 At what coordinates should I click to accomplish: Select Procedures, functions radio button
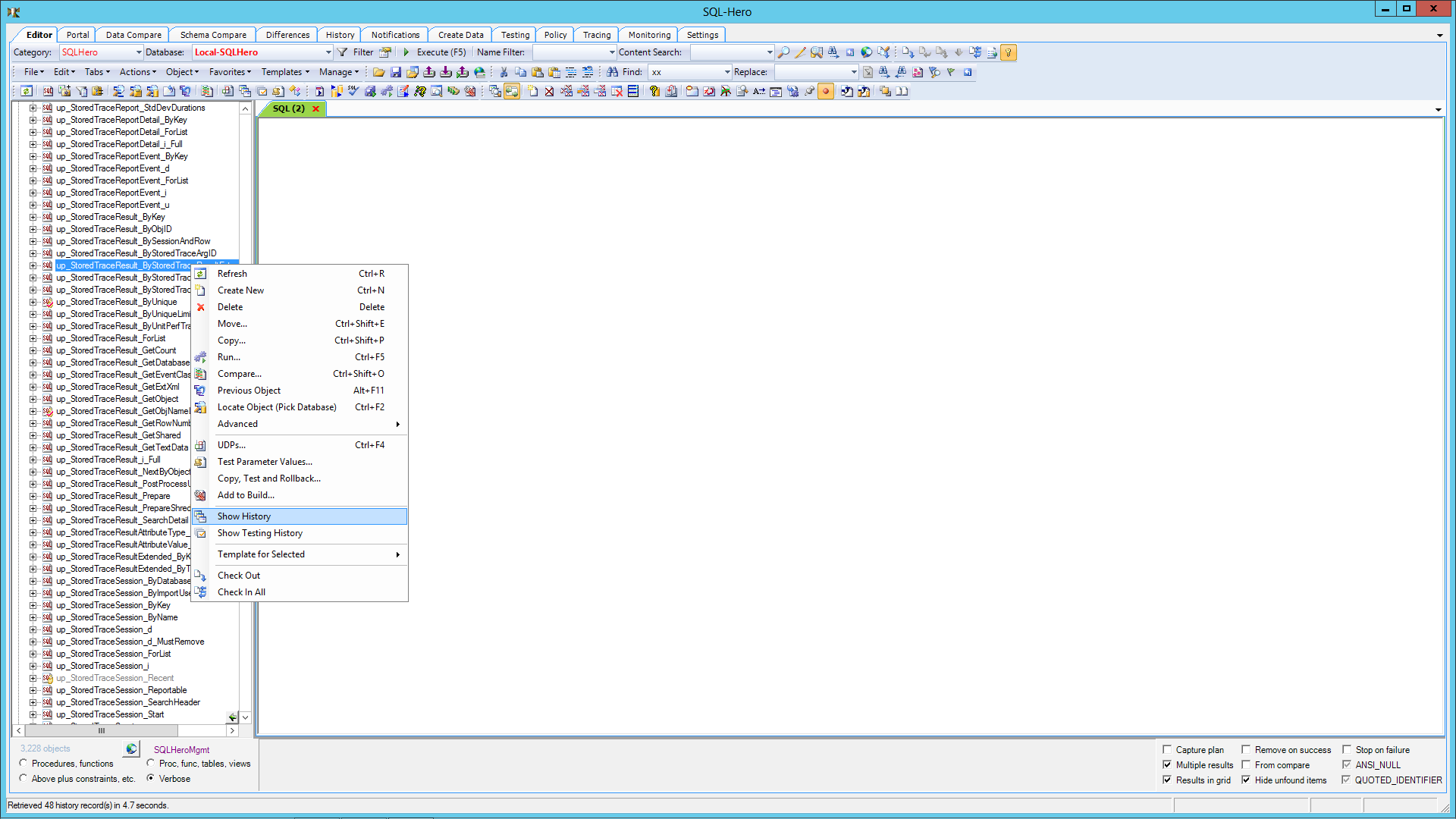point(24,763)
